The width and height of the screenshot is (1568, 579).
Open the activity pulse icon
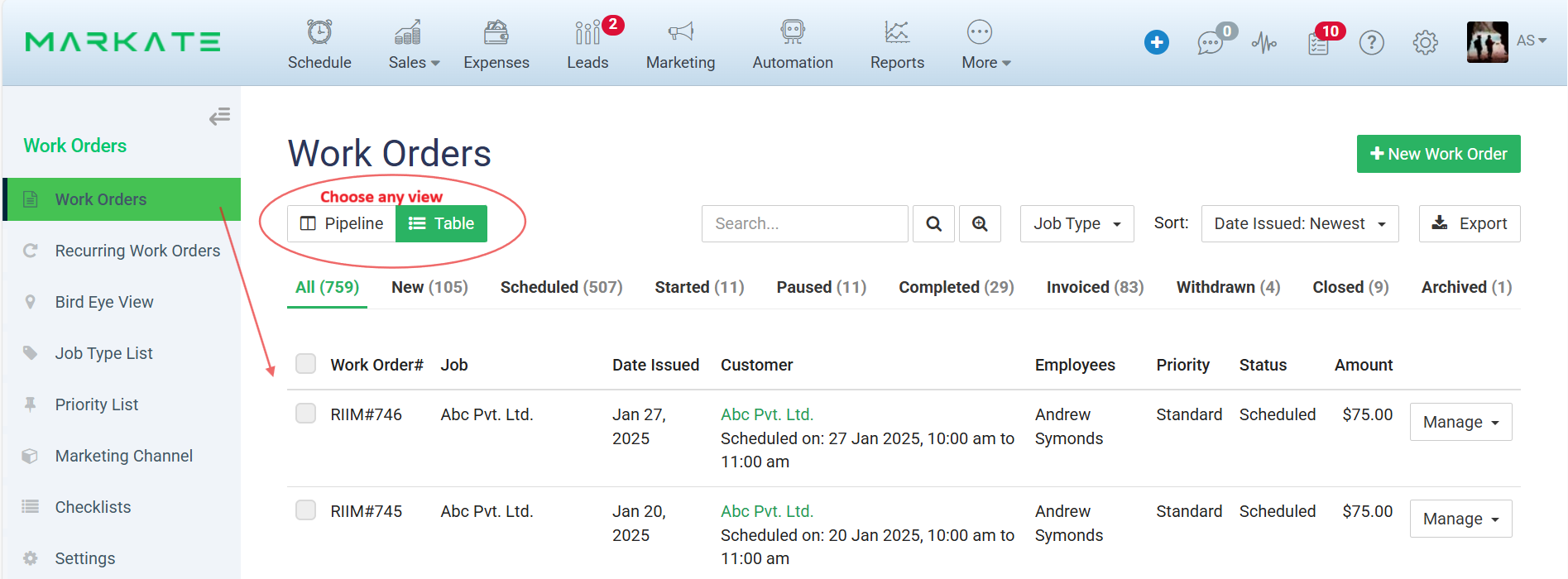pyautogui.click(x=1264, y=42)
